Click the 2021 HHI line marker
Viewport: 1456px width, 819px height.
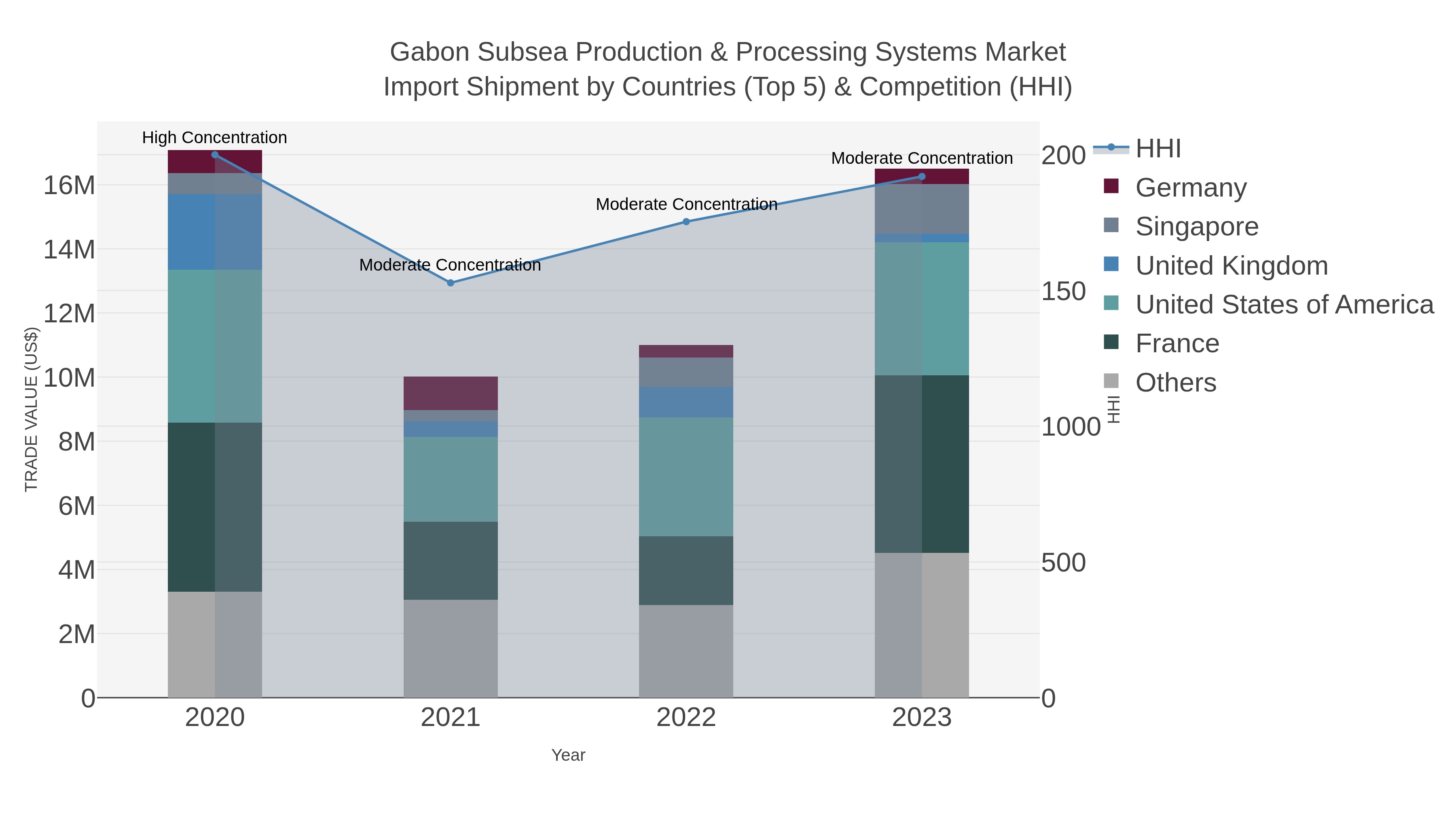(x=451, y=283)
